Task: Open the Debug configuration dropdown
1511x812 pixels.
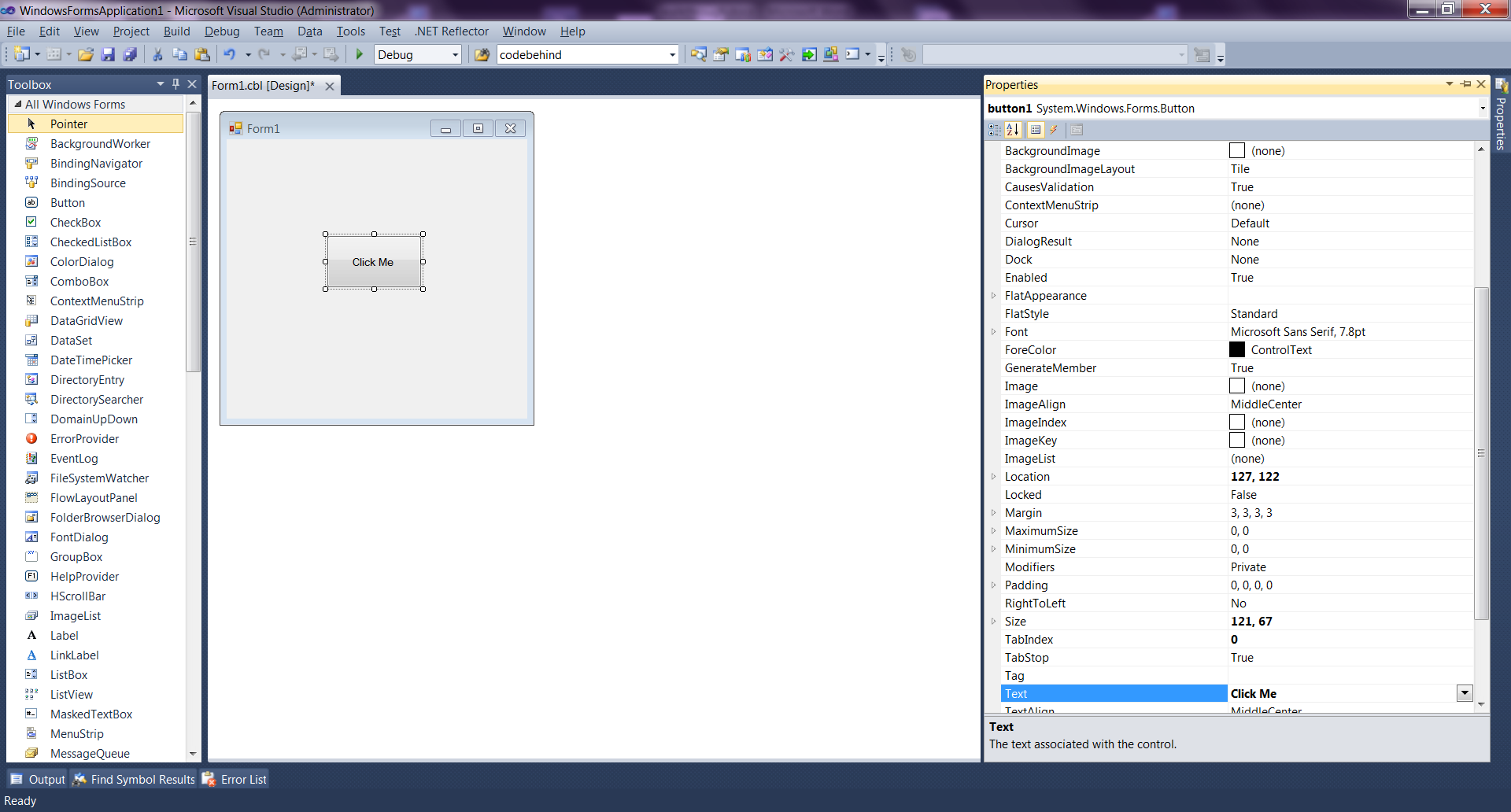Action: 455,54
